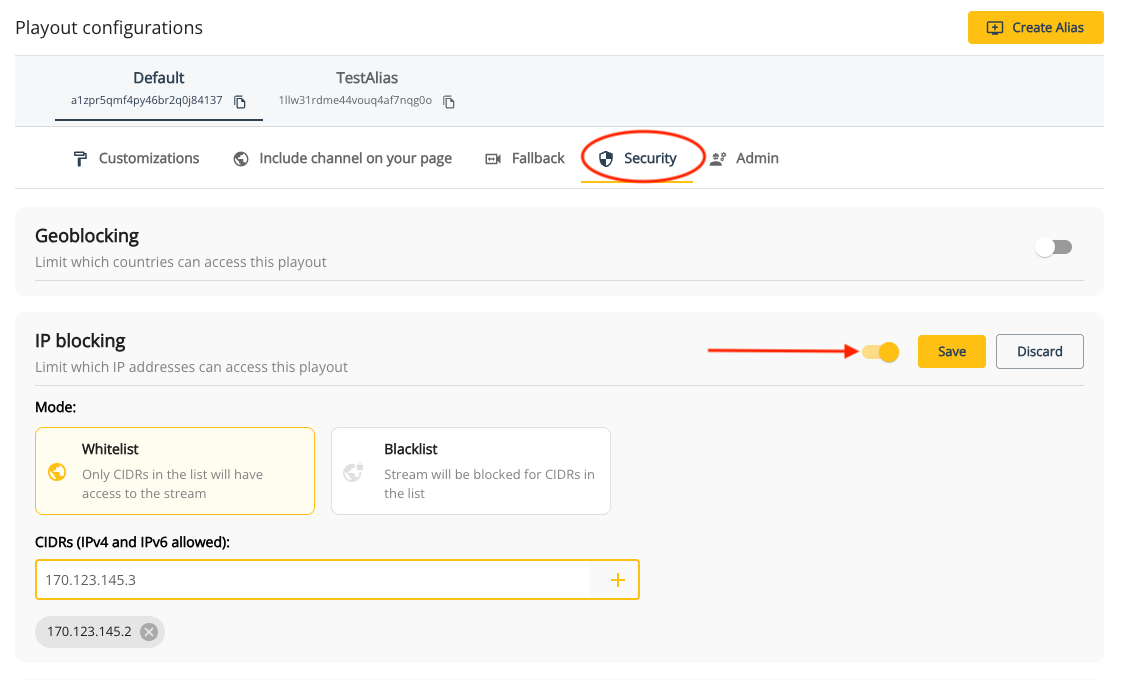
Task: Click inside the CIDRs input field
Action: pos(300,579)
